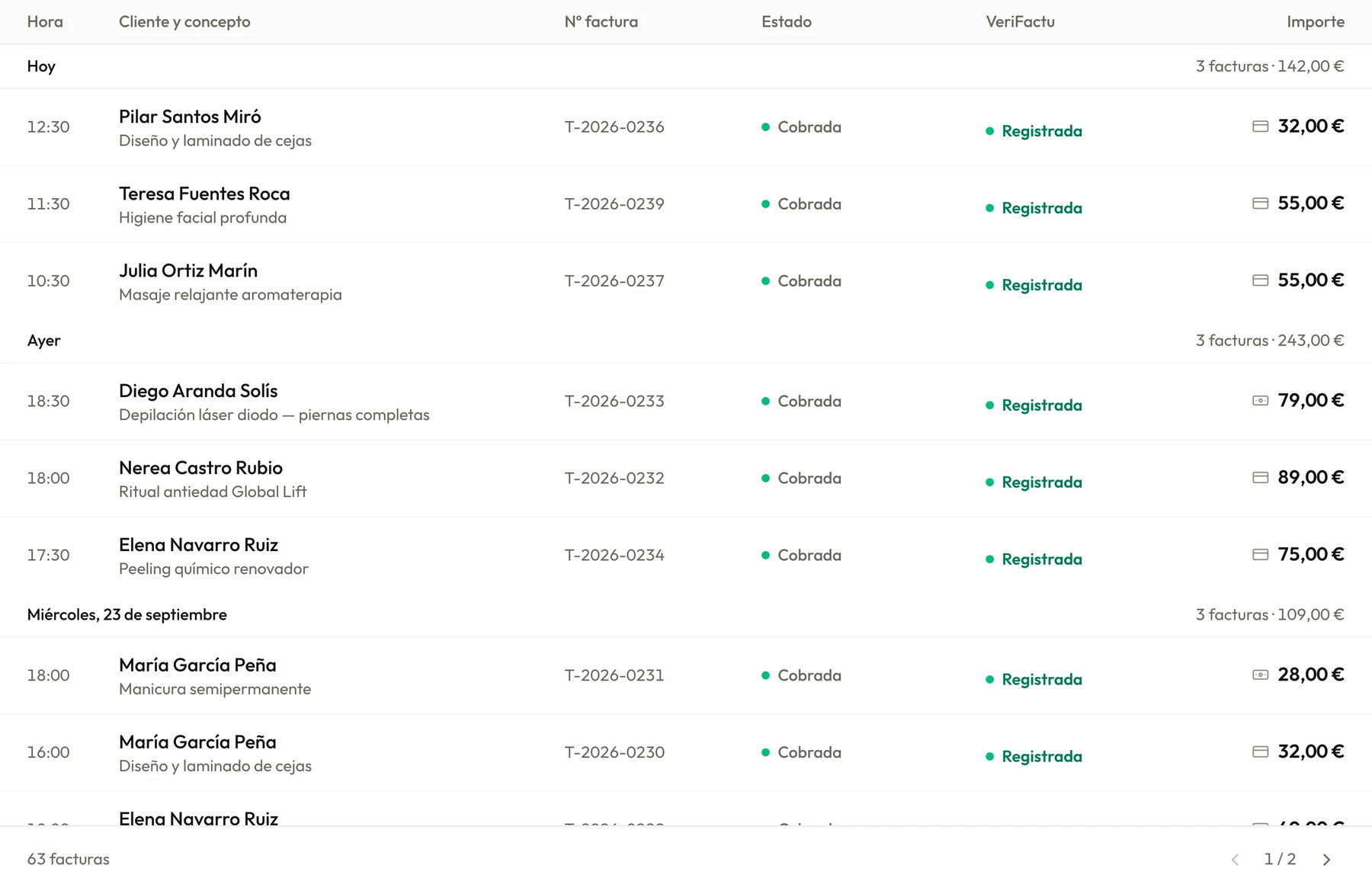Sort by Estado column header
Viewport: 1372px width, 878px height.
pos(787,22)
